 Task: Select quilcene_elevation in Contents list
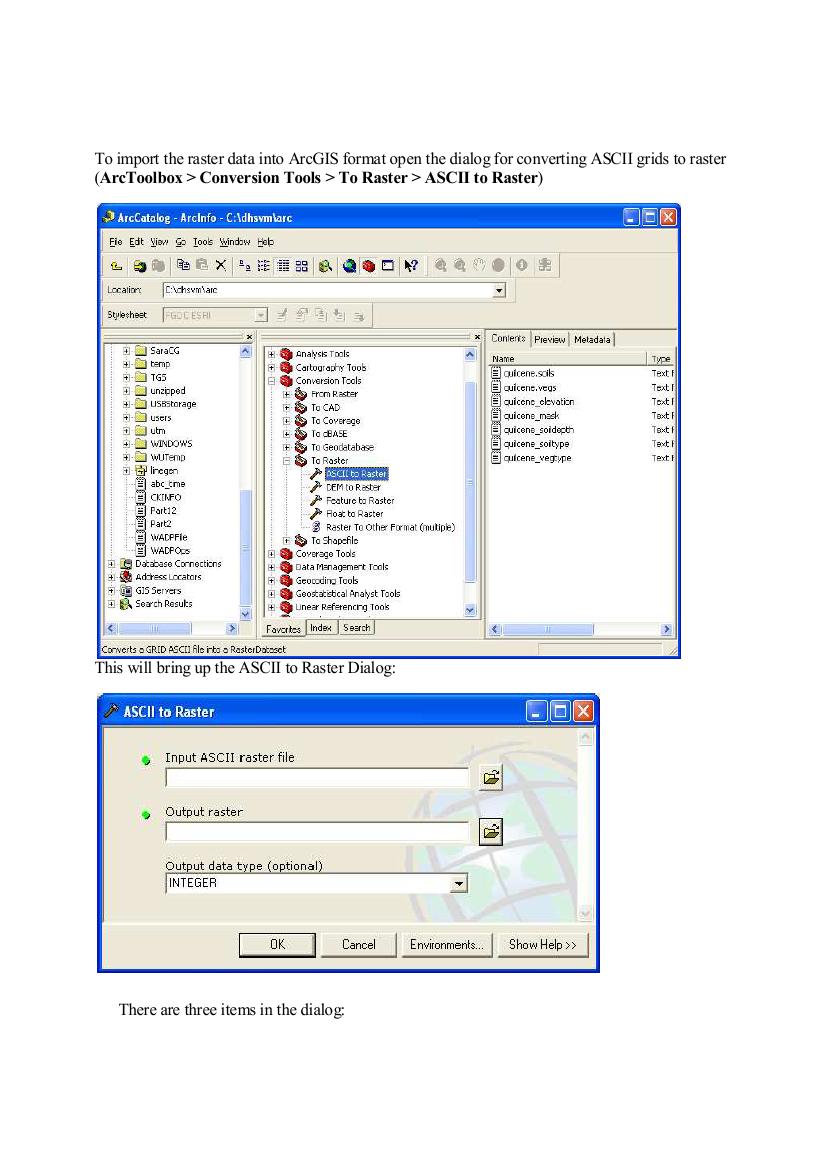pos(539,401)
